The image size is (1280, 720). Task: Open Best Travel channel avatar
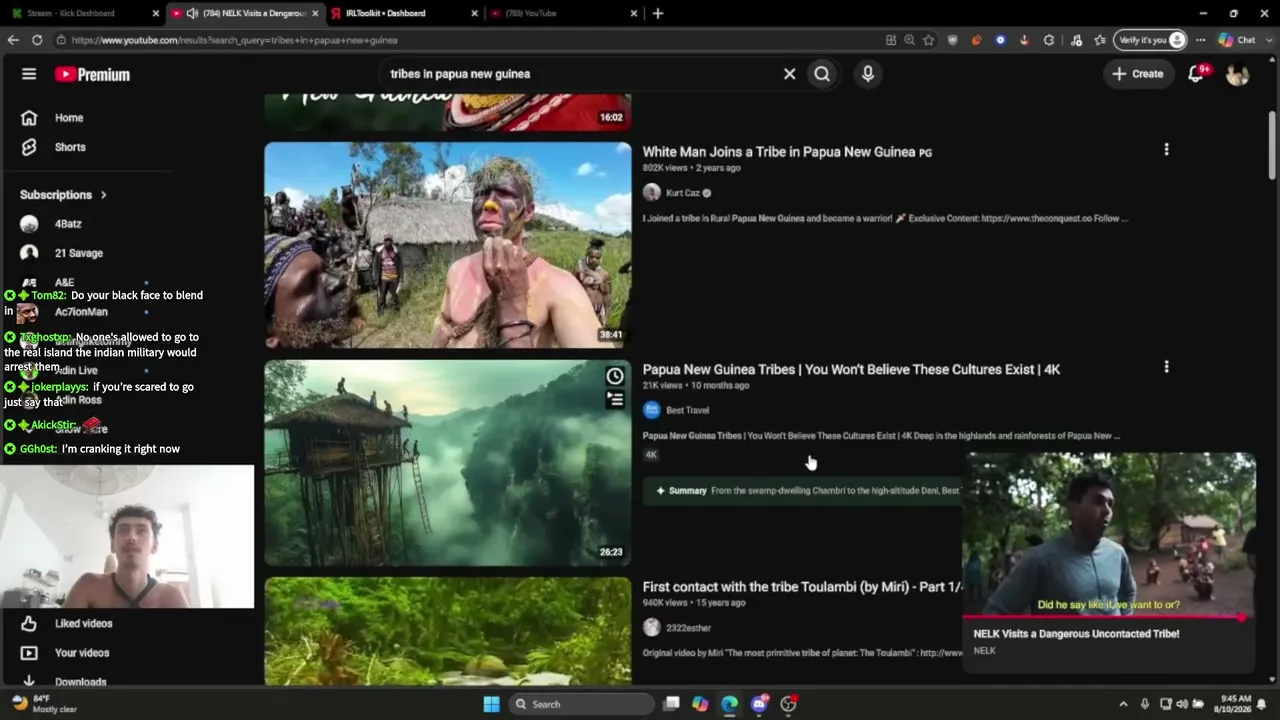[652, 410]
